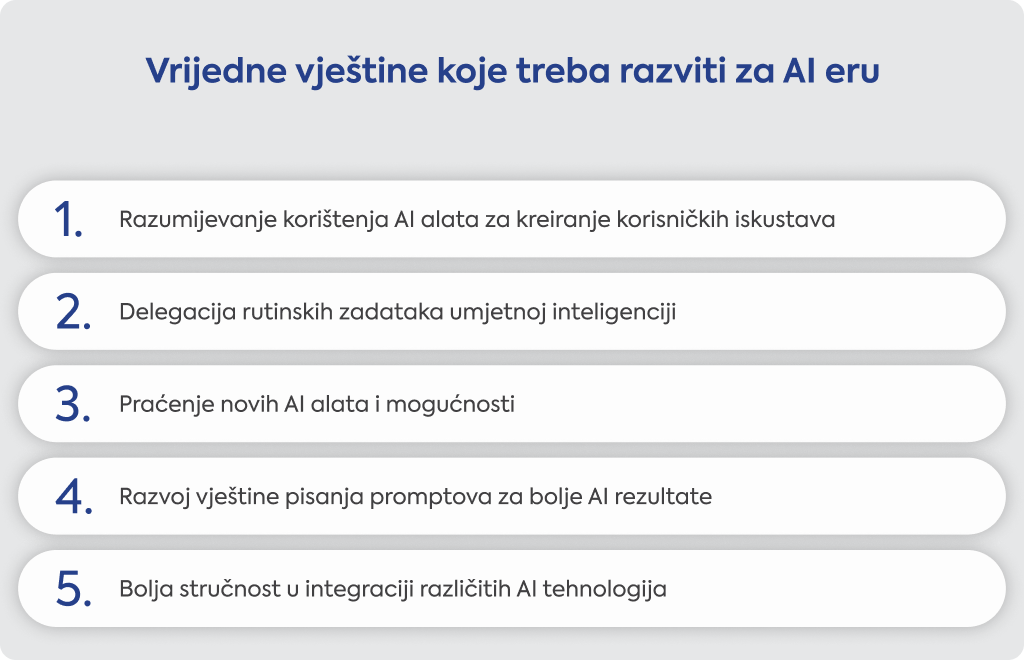This screenshot has width=1024, height=660.
Task: Click the number 4 label
Action: pos(73,497)
